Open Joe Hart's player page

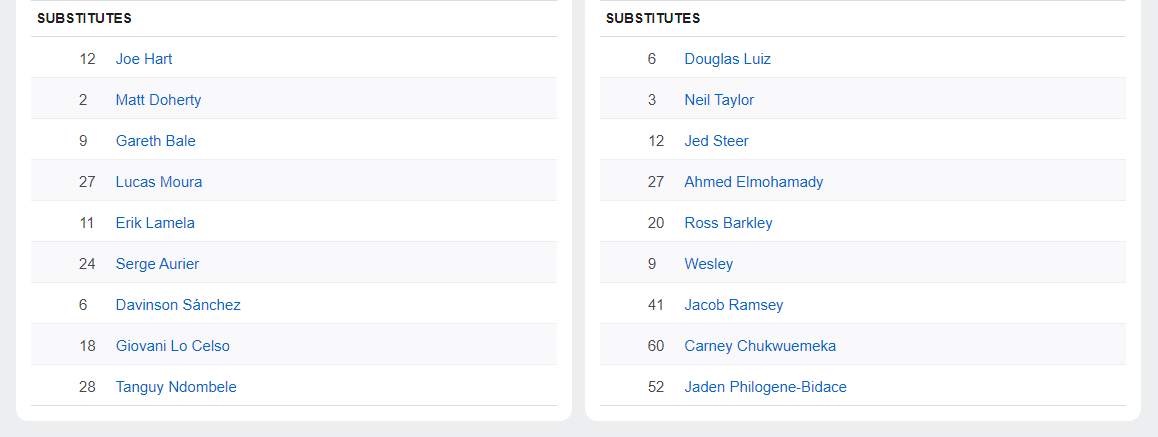coord(144,59)
